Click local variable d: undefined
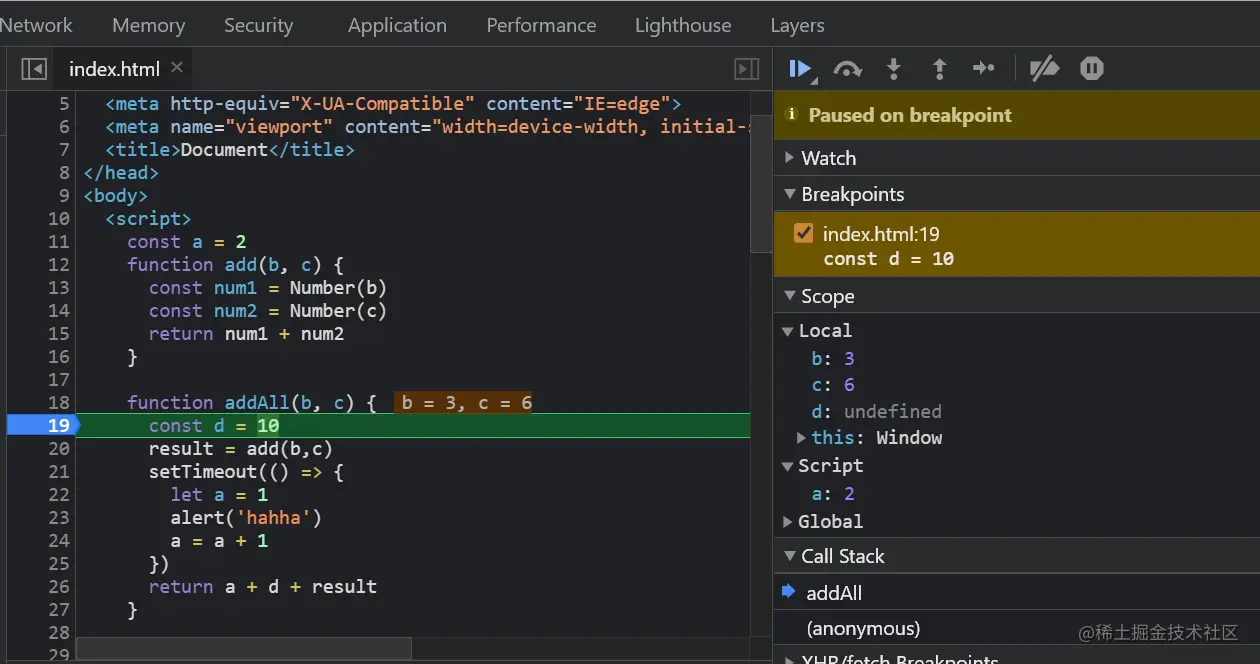Image resolution: width=1260 pixels, height=664 pixels. pyautogui.click(x=876, y=411)
